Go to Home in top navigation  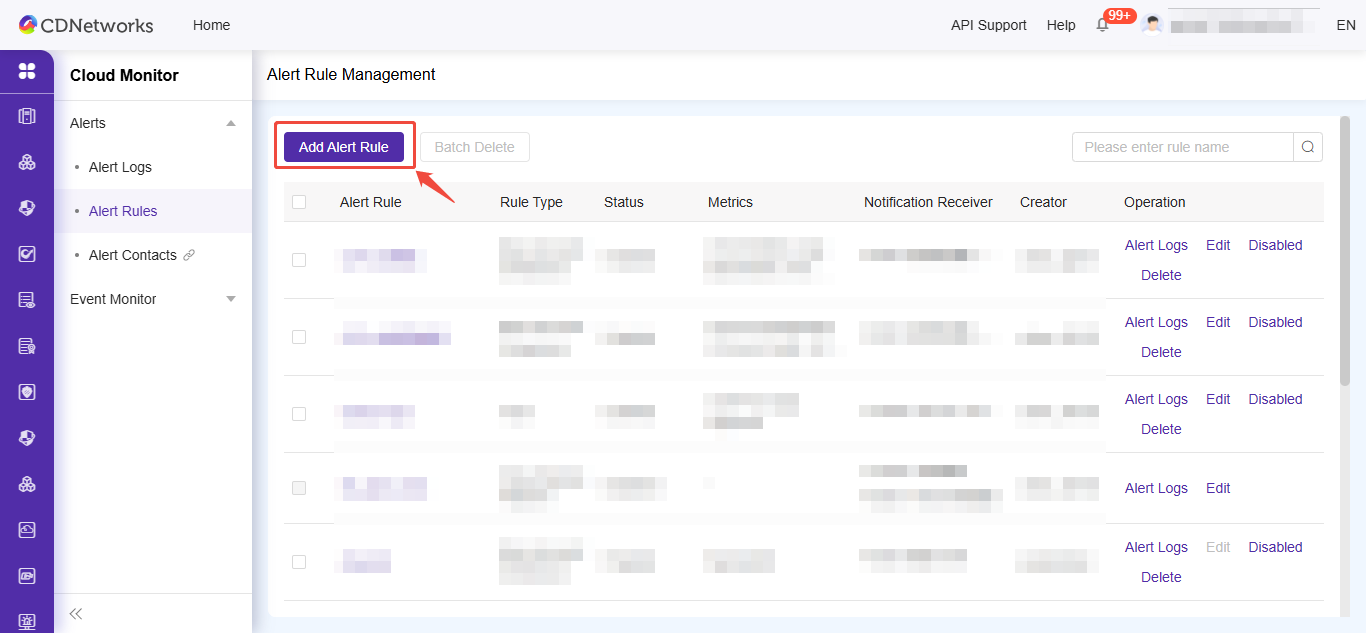tap(211, 25)
